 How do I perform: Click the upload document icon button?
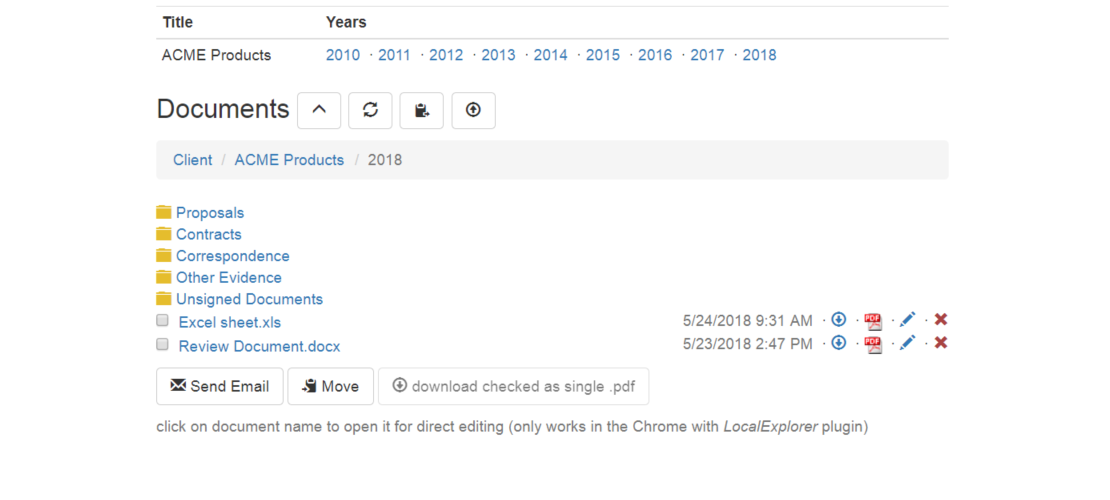click(474, 110)
